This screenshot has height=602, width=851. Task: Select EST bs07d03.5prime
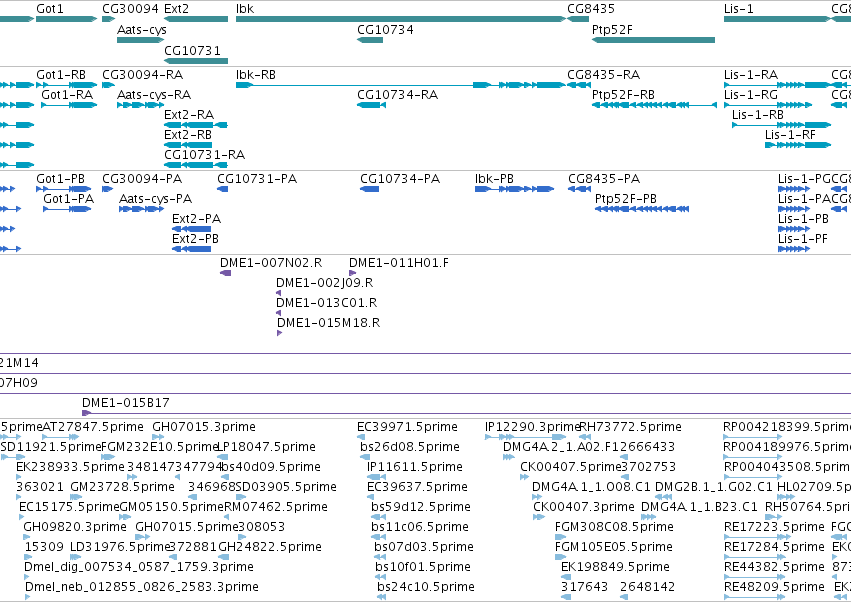(379, 556)
